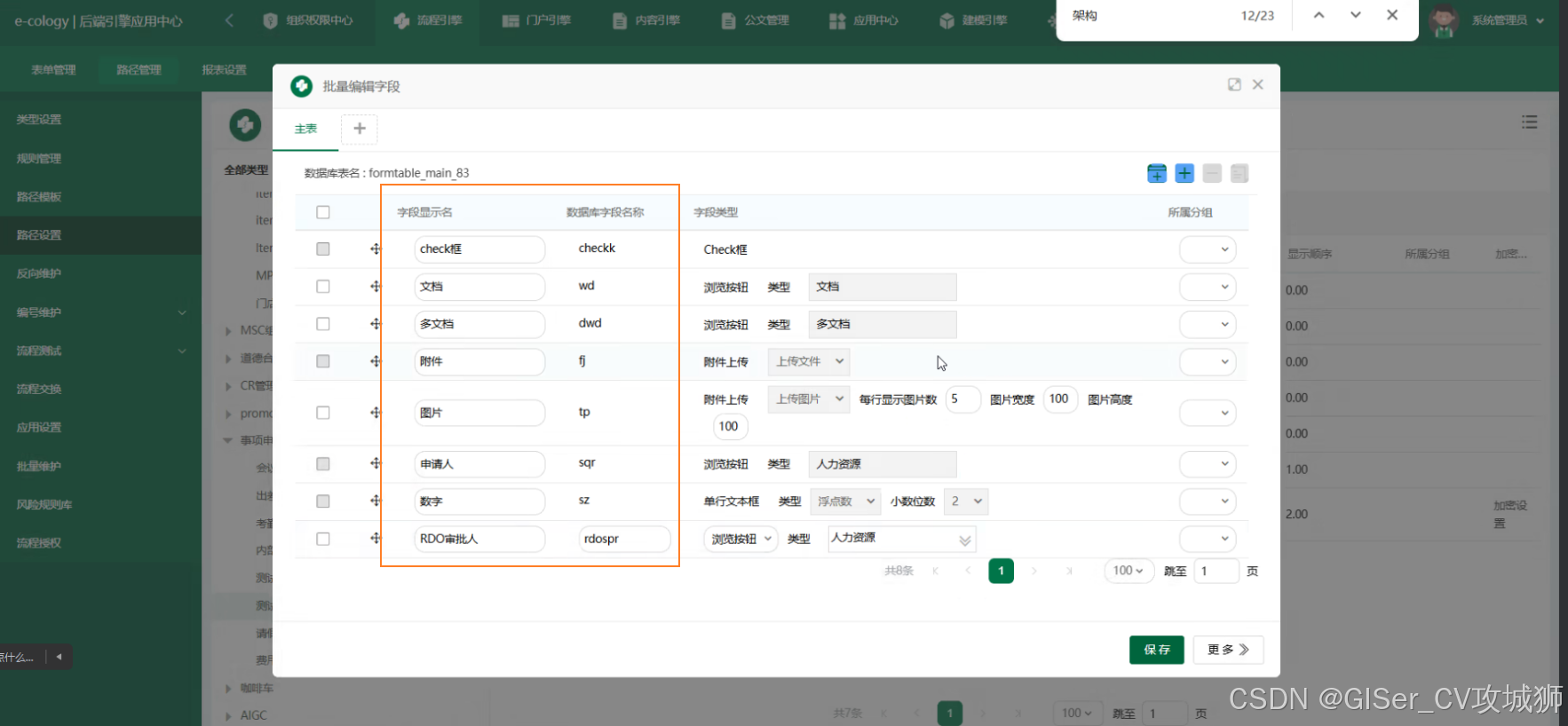
Task: Go to the last page in dialog pagination
Action: (x=1069, y=571)
